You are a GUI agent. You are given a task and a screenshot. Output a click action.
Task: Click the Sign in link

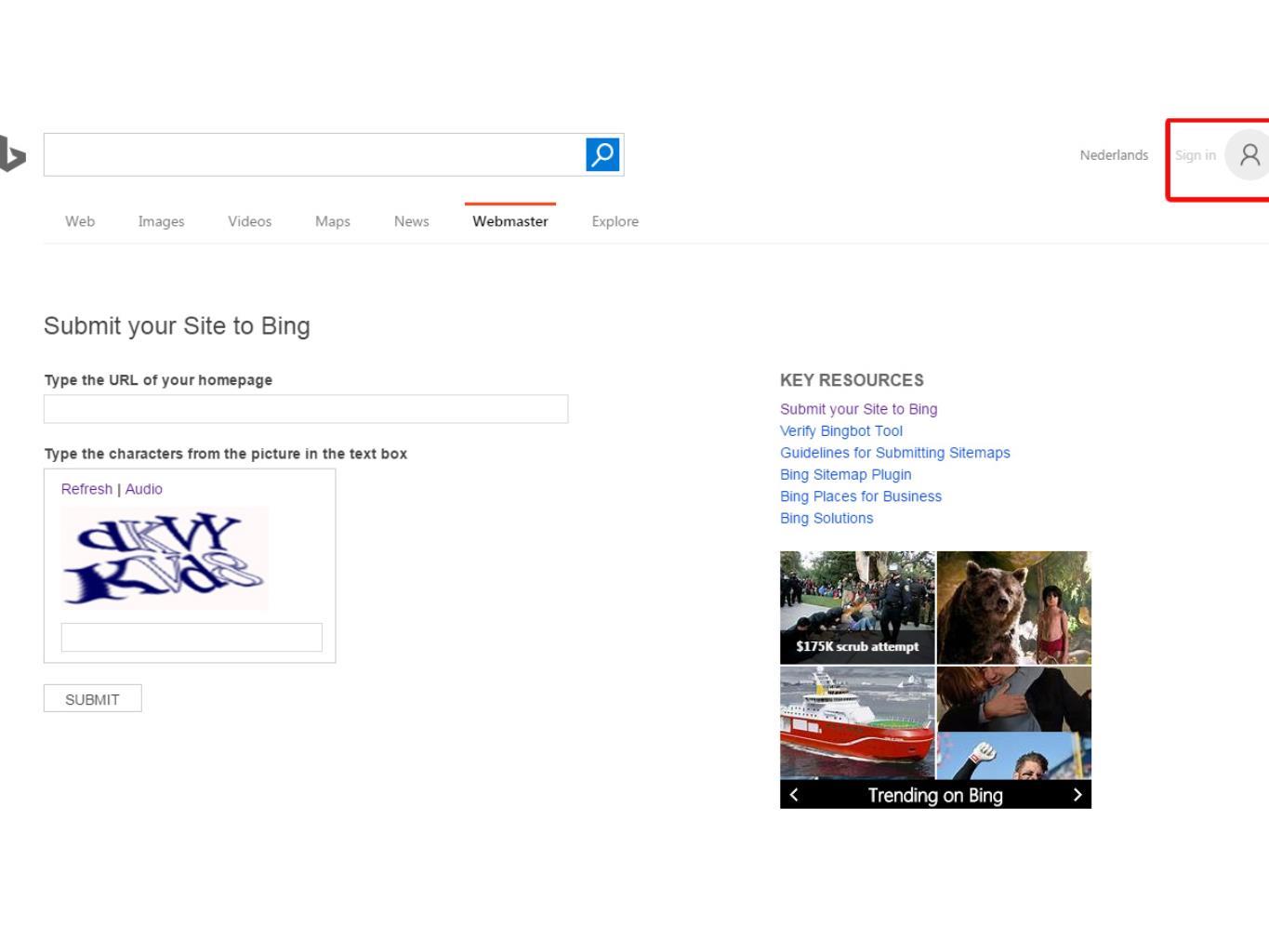pos(1196,155)
